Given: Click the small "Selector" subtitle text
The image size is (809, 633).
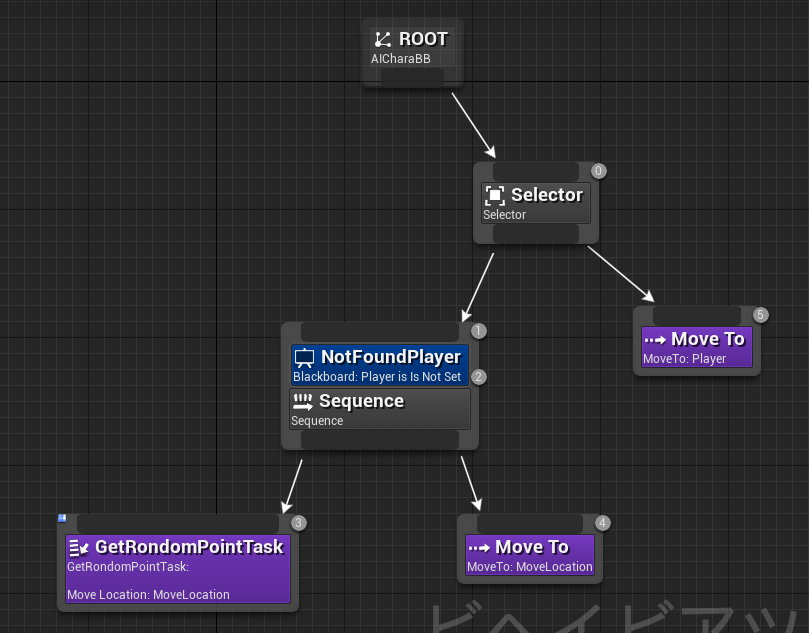Looking at the screenshot, I should click(x=504, y=215).
